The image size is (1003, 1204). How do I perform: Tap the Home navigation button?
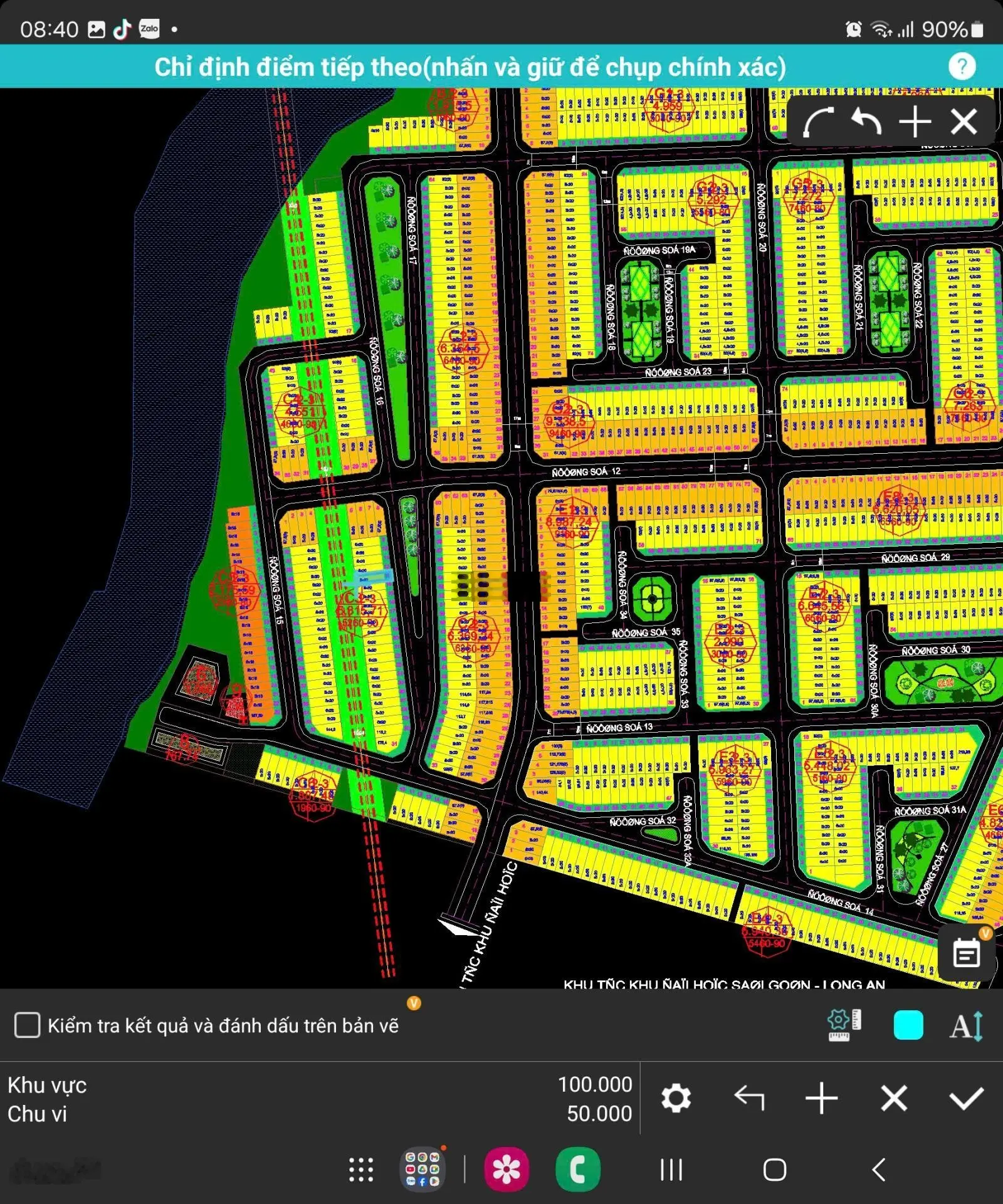775,1170
